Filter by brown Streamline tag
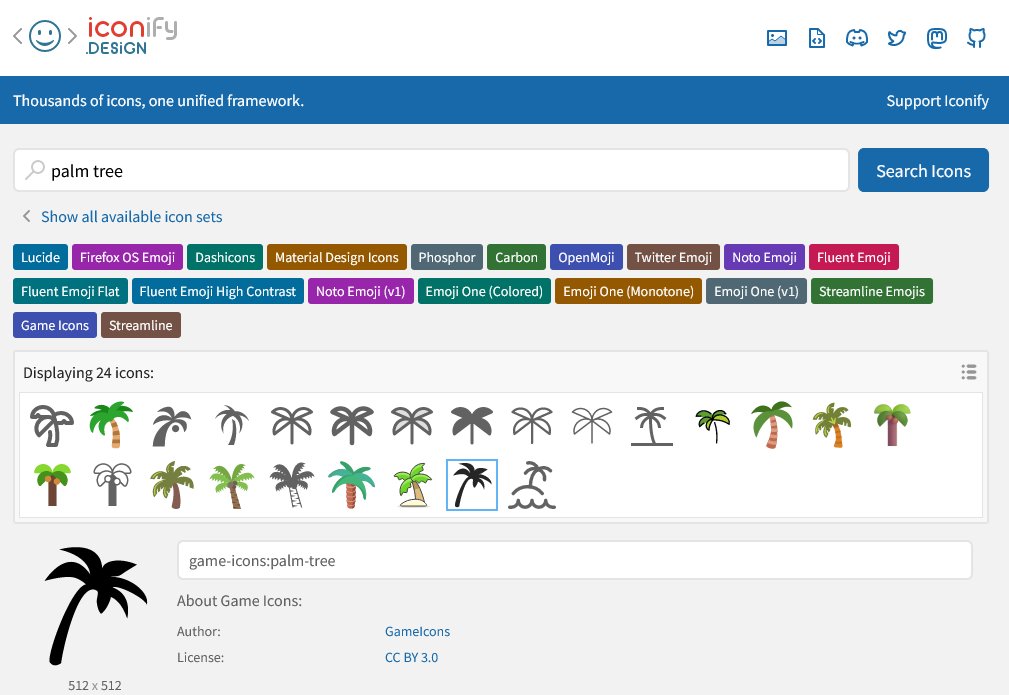This screenshot has width=1009, height=695. pos(140,326)
